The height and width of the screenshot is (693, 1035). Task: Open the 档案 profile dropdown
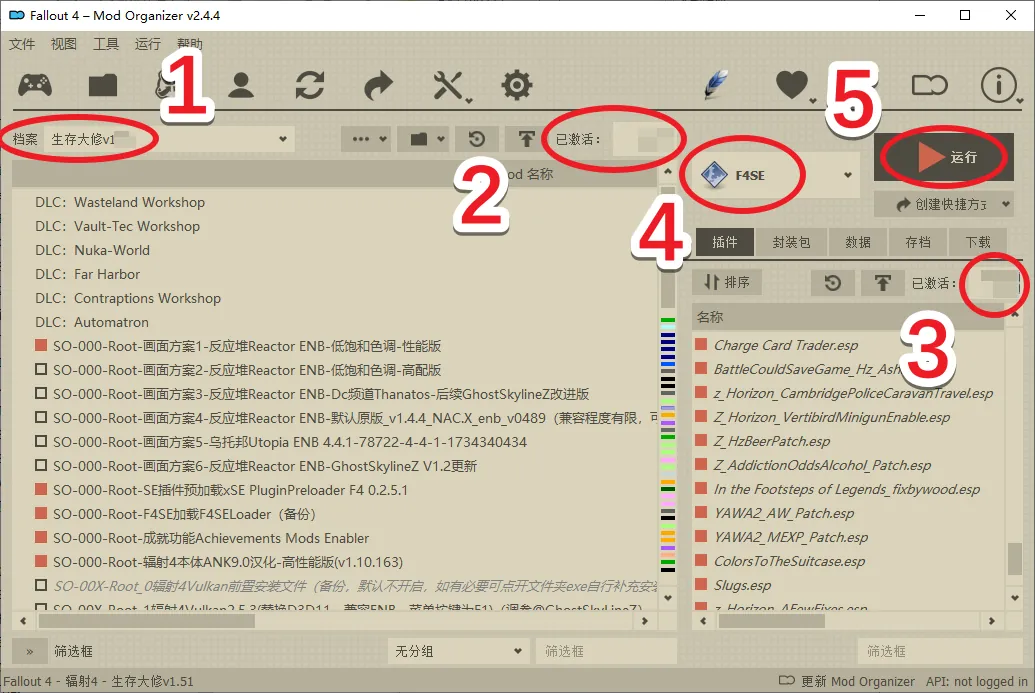(x=170, y=139)
